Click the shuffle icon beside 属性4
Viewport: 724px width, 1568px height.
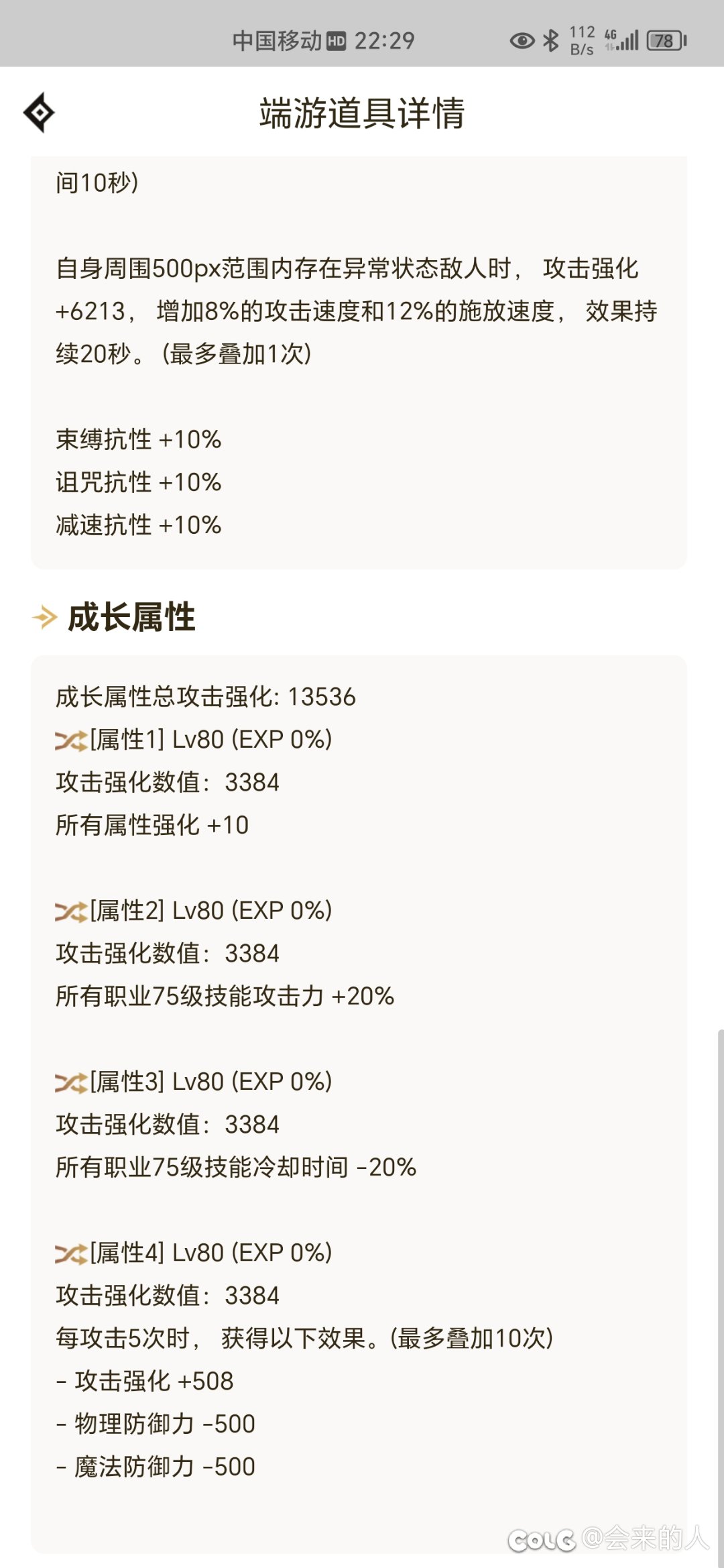tap(71, 1253)
